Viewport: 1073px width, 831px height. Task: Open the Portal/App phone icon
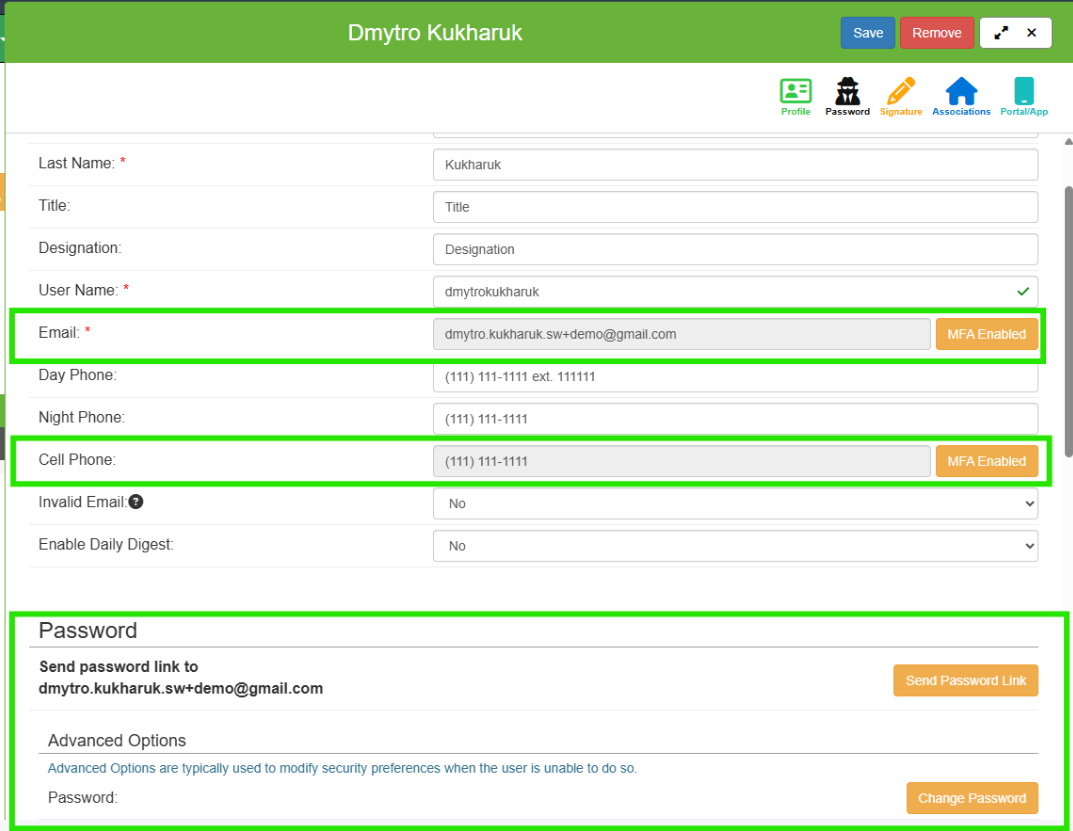click(1023, 96)
